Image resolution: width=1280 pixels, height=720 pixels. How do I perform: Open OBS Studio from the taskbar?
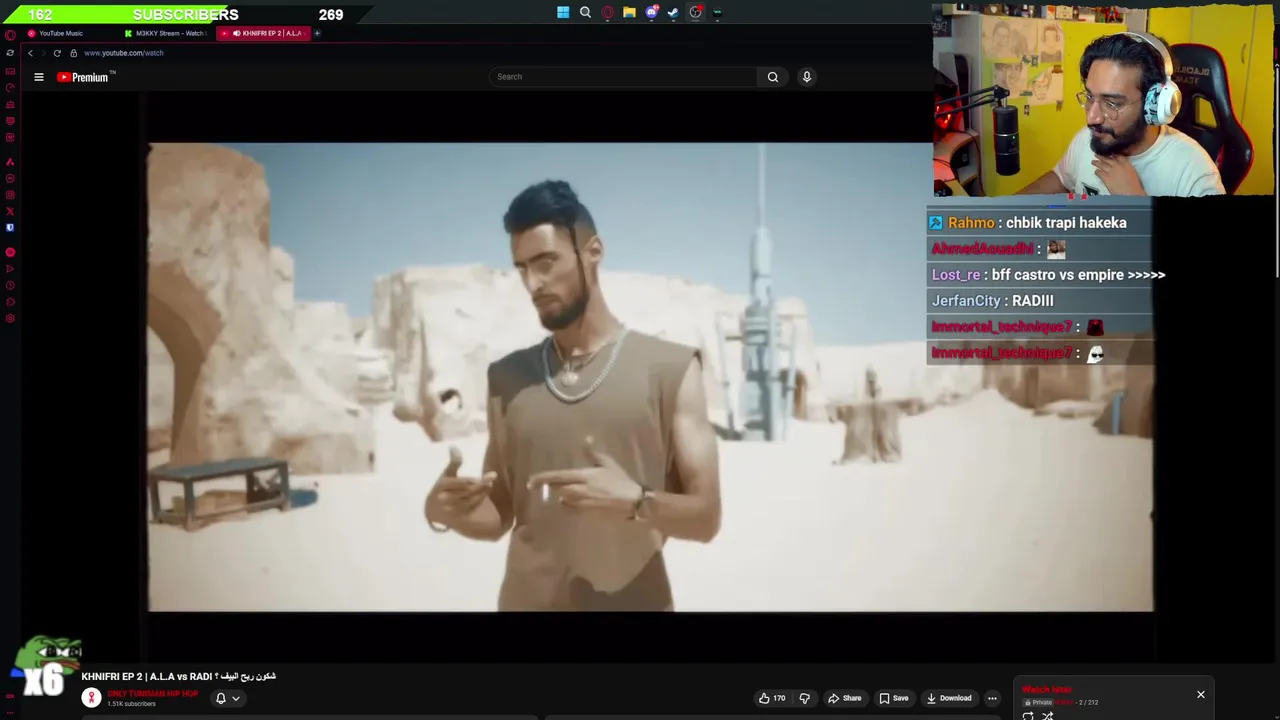(x=695, y=13)
